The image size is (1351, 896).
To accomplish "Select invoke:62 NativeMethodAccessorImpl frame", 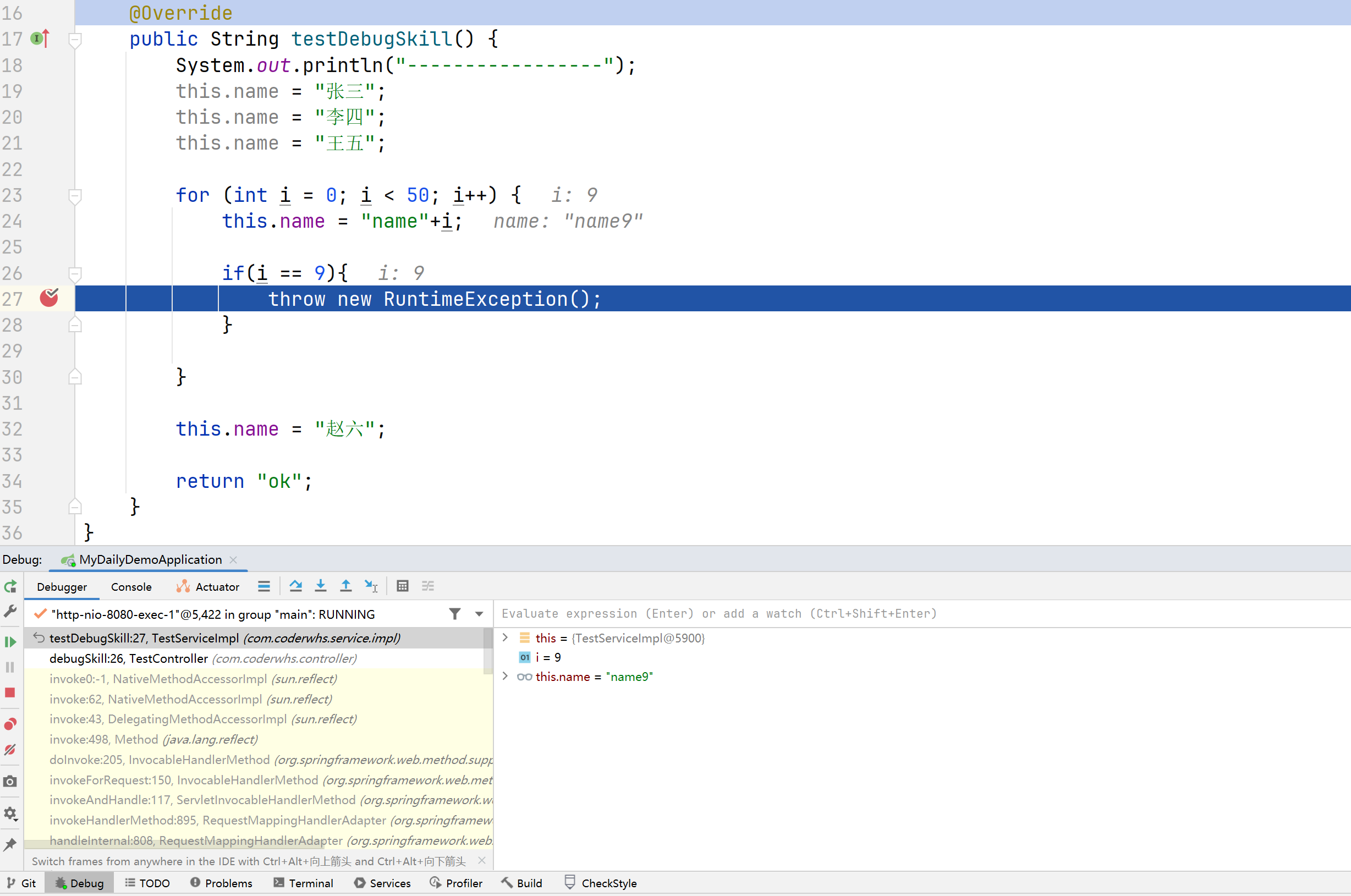I will click(x=259, y=699).
